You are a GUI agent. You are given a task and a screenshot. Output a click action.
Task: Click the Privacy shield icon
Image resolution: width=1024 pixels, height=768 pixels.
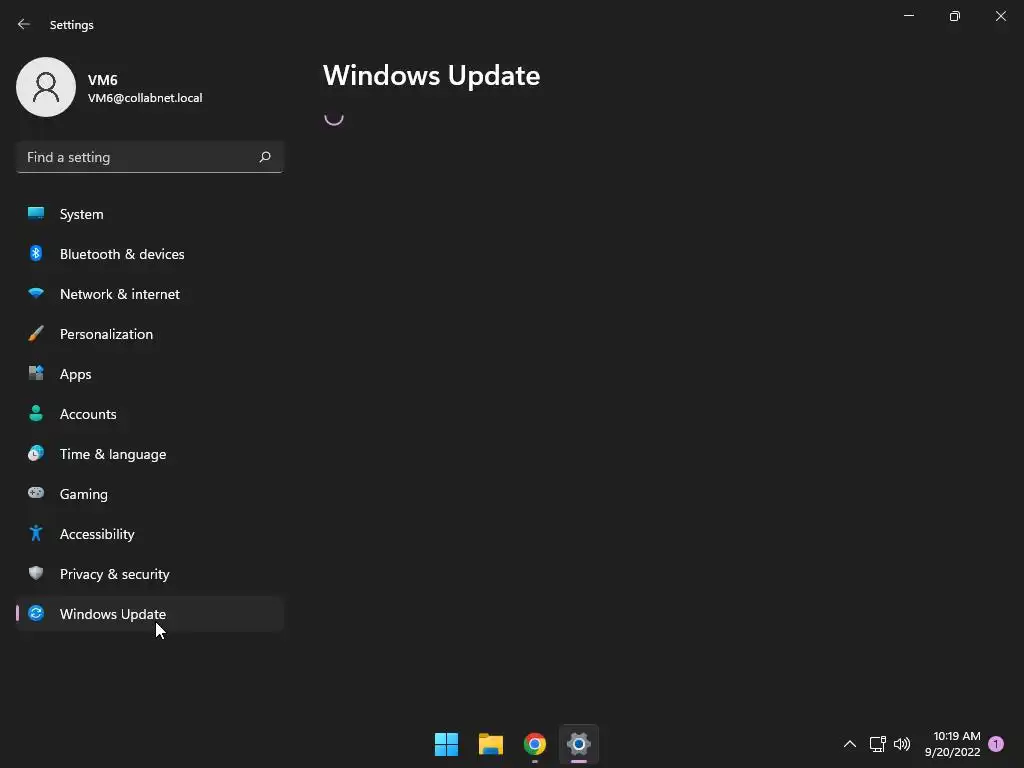pos(36,573)
